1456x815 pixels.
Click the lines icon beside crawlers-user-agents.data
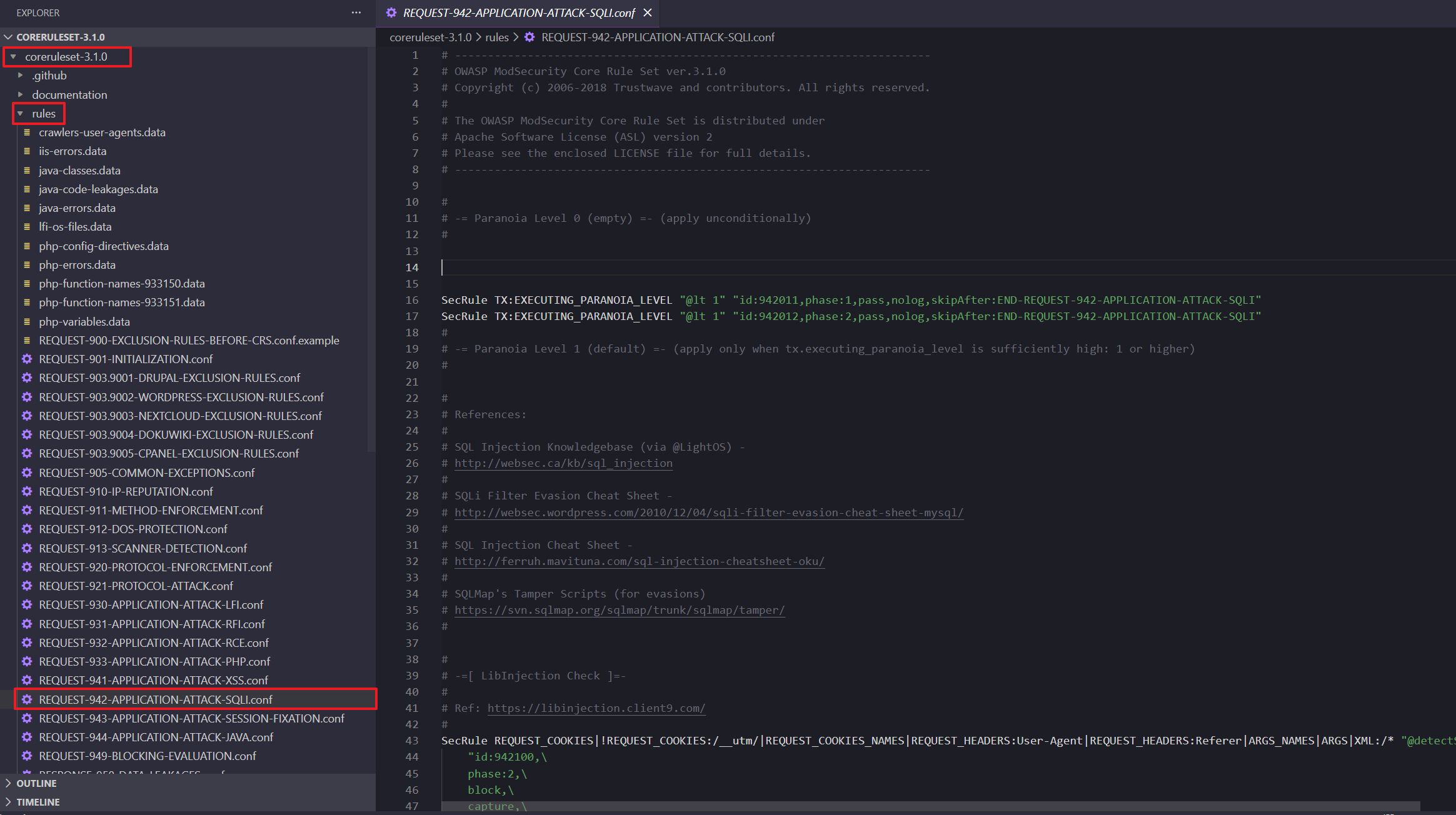point(27,132)
